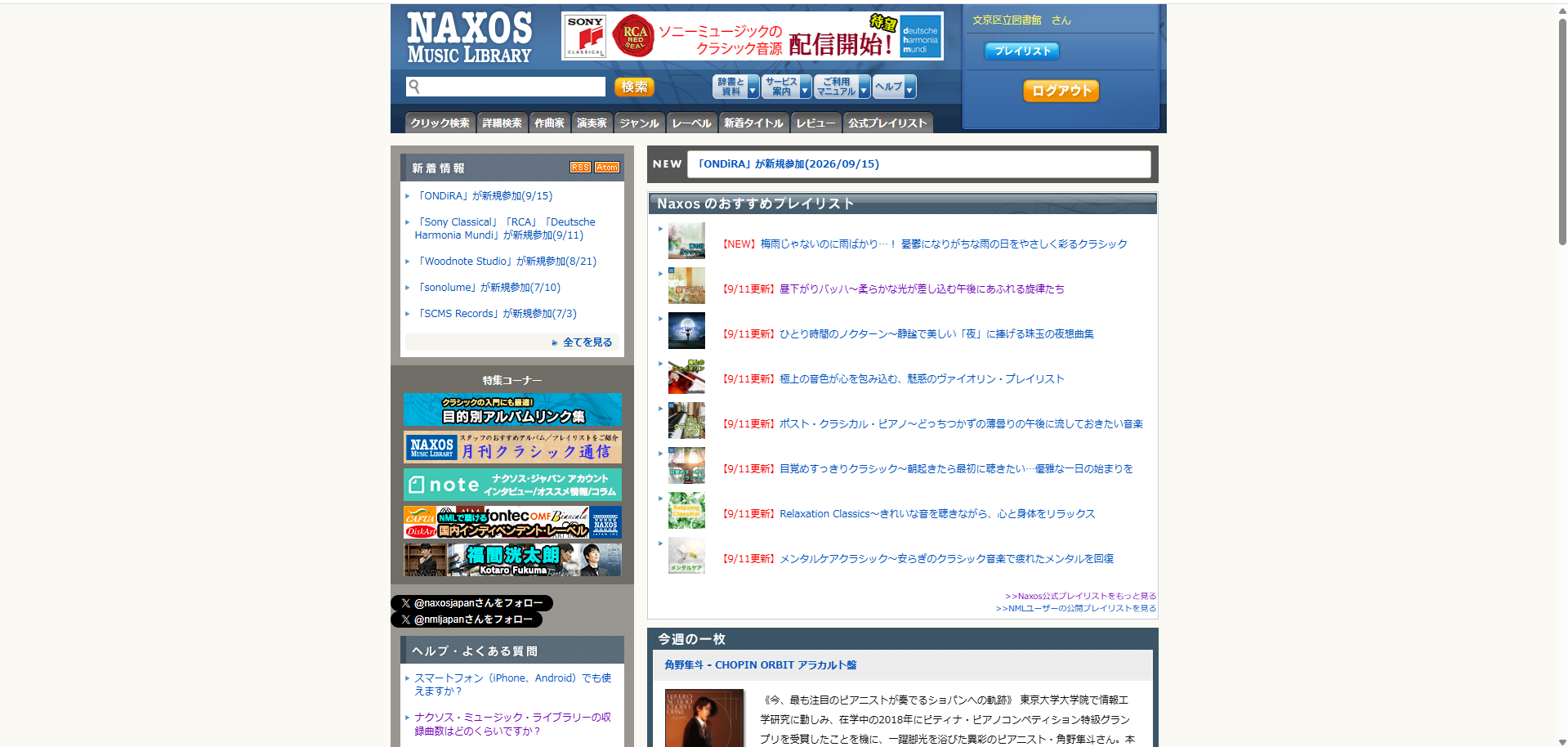Click the orange ログアウト button
The image size is (1568, 747).
[x=1061, y=91]
